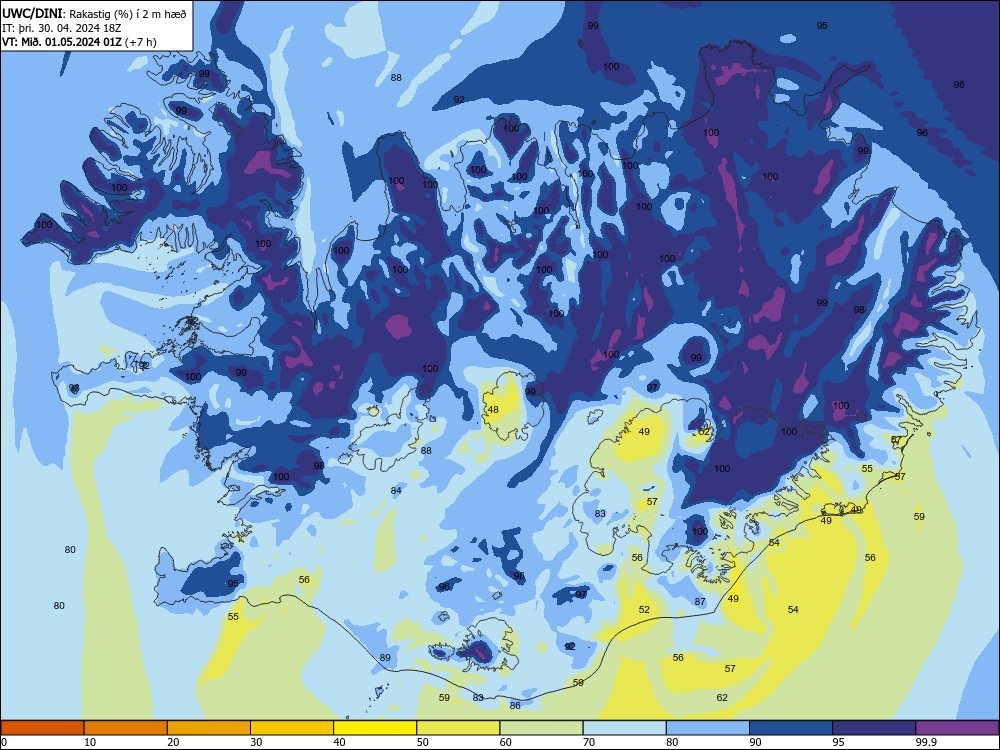Viewport: 1000px width, 750px height.
Task: Select the 10–20 orange legend swatch
Action: 126,728
